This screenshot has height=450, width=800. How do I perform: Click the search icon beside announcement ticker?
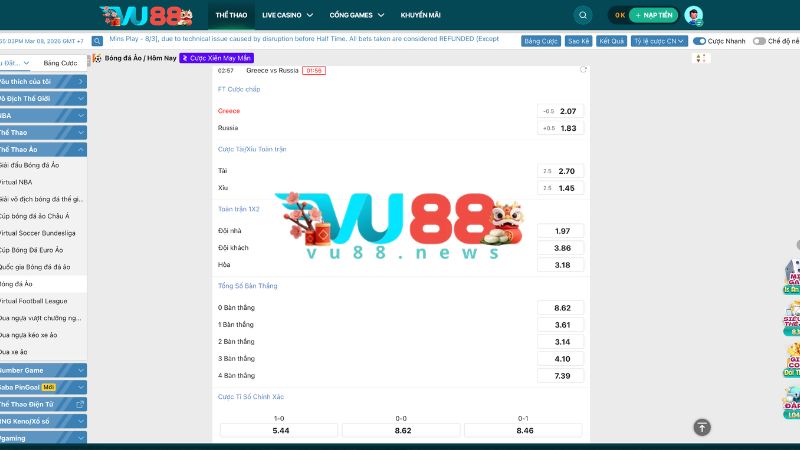pyautogui.click(x=97, y=41)
